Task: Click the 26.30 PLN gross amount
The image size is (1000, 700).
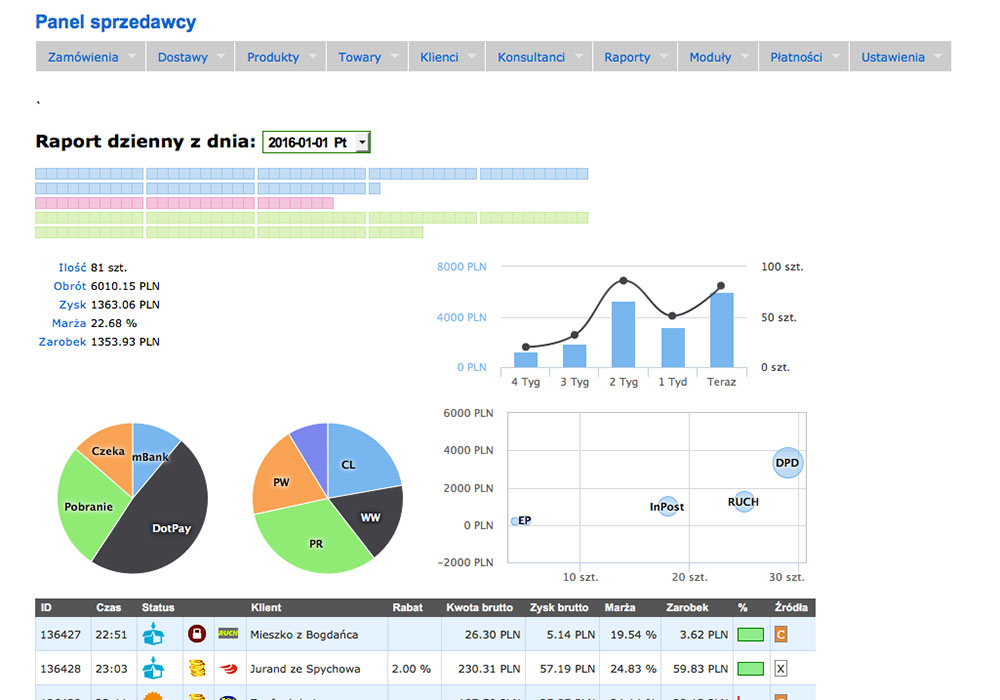Action: click(x=492, y=635)
